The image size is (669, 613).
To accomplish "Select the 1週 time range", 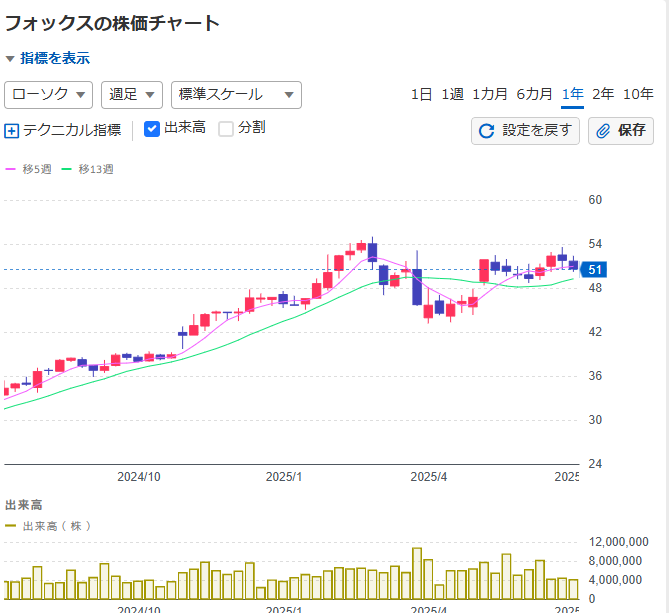I will pyautogui.click(x=452, y=94).
